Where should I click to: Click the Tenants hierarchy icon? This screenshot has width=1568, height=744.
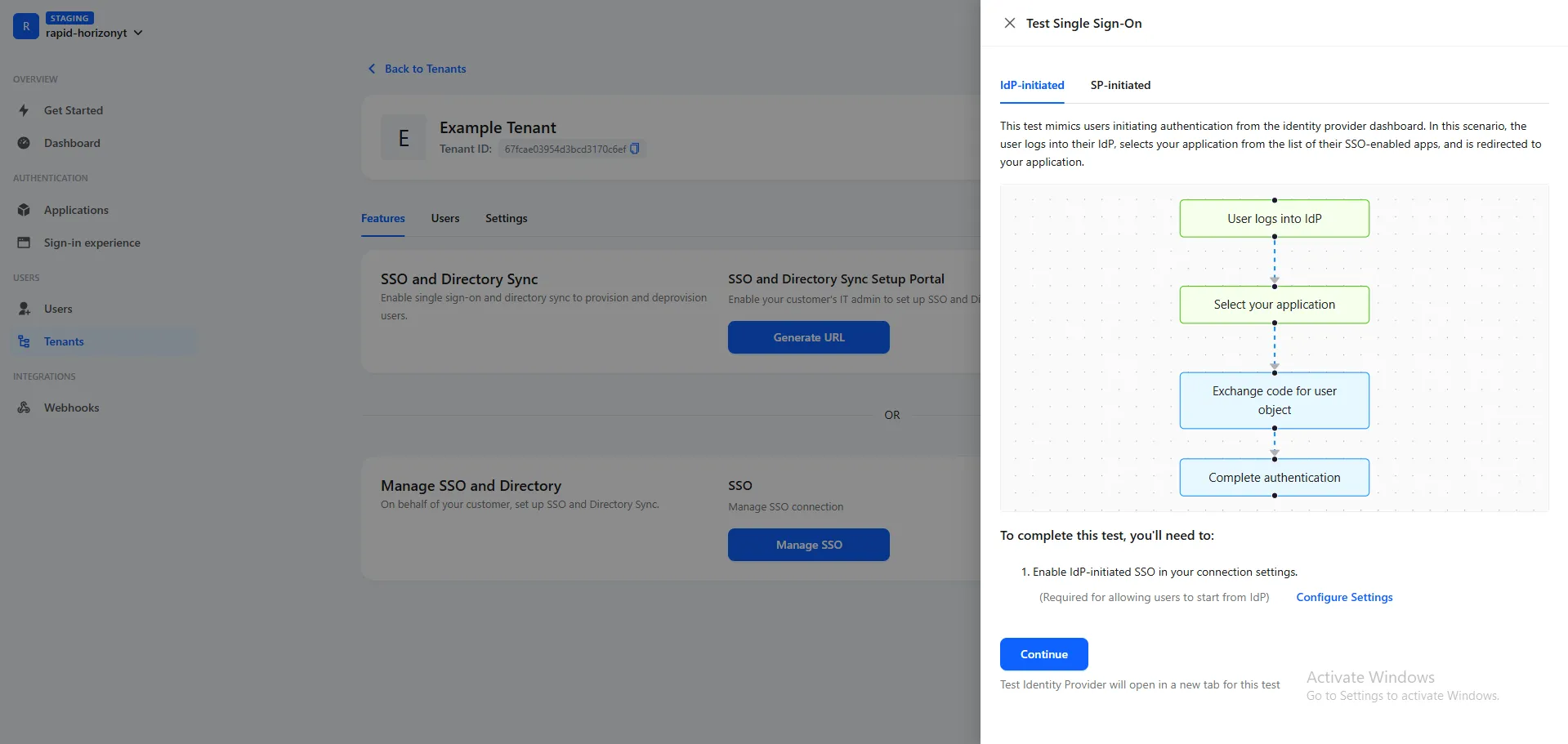(x=24, y=341)
